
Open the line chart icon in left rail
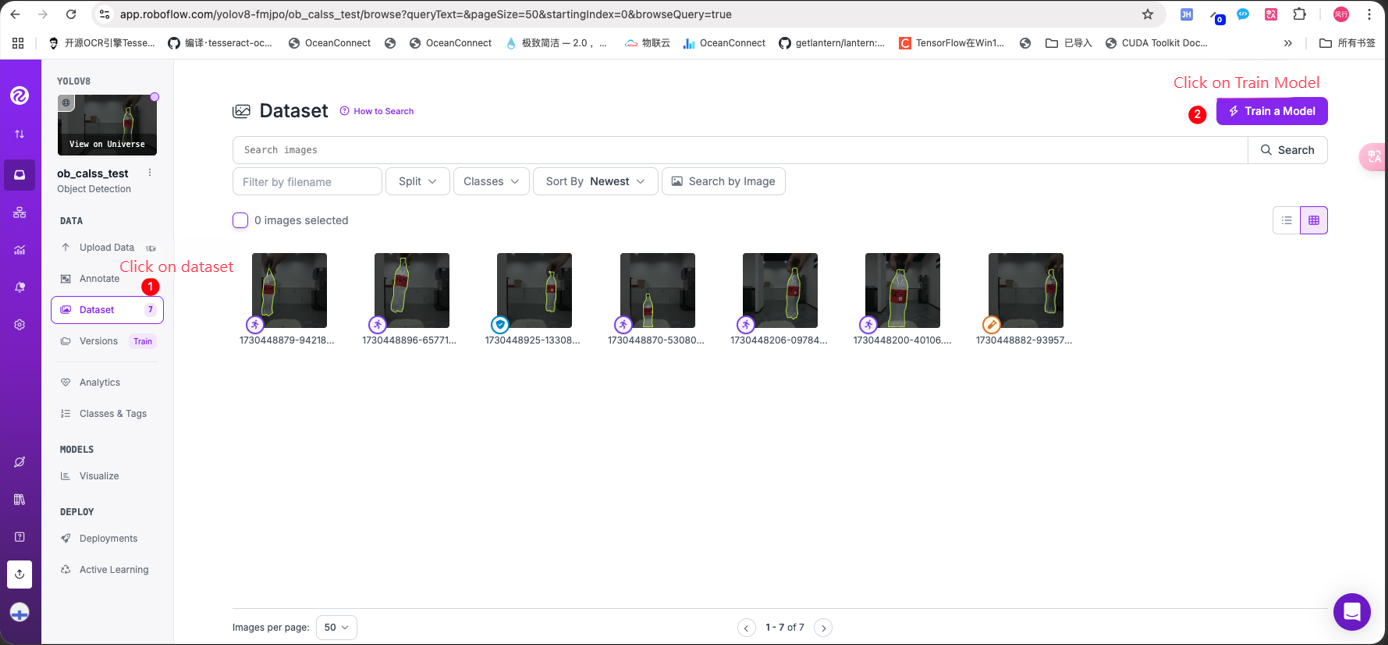click(19, 250)
